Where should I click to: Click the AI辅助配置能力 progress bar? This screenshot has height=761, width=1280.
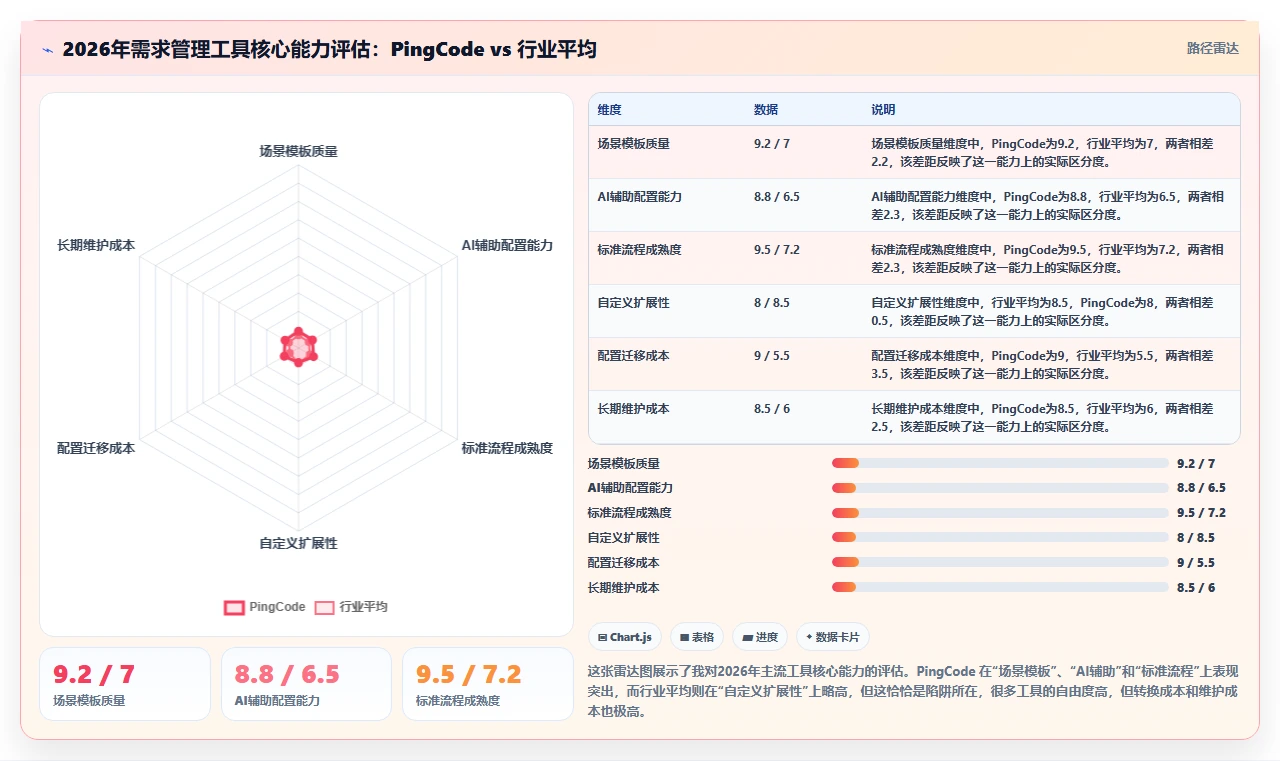(1000, 488)
